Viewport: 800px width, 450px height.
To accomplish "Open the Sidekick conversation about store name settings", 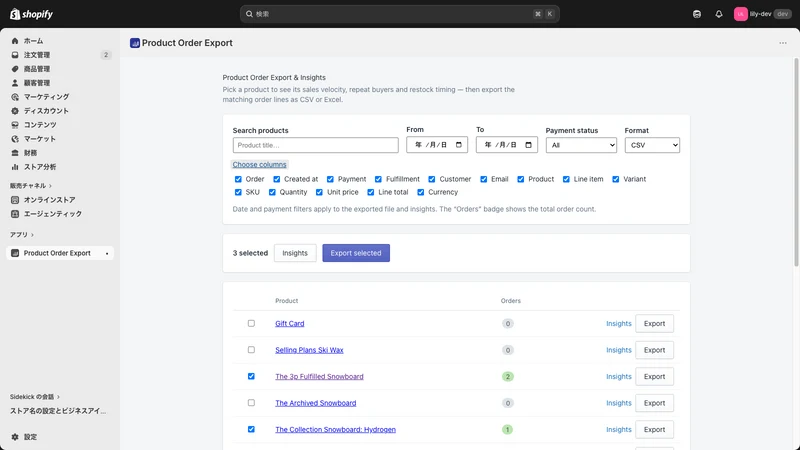I will click(x=58, y=411).
